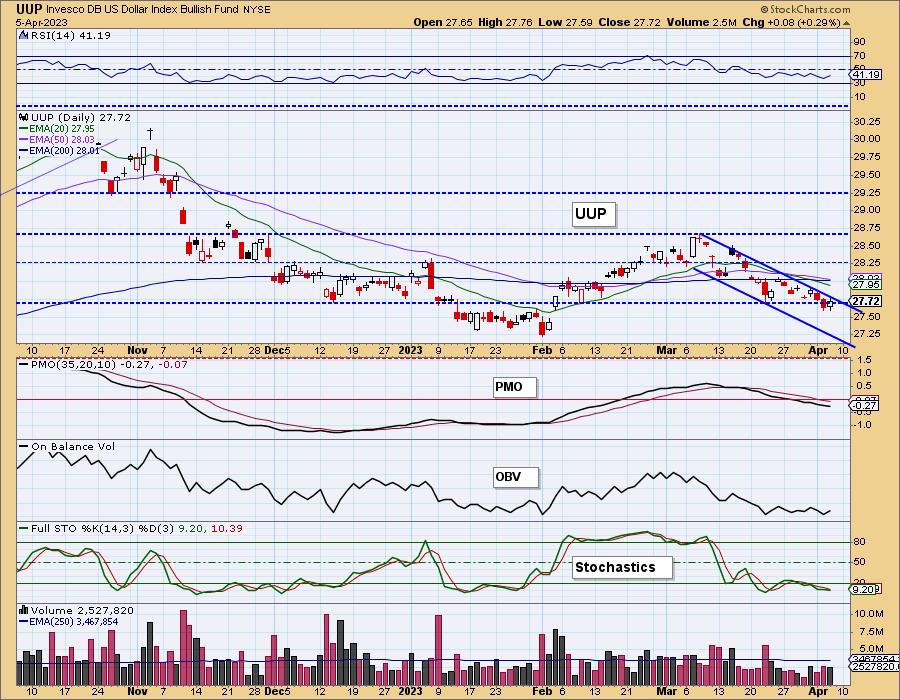
Task: Click the EMA(250) 3,467,854 volume legend
Action: pyautogui.click(x=69, y=622)
